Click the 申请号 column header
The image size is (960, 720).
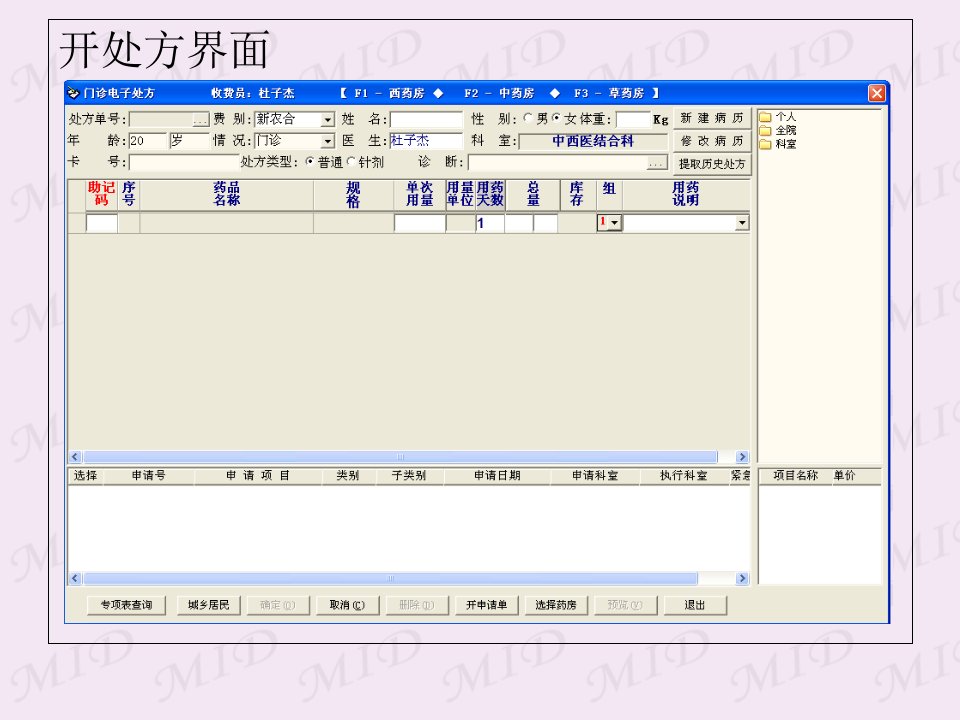(149, 476)
